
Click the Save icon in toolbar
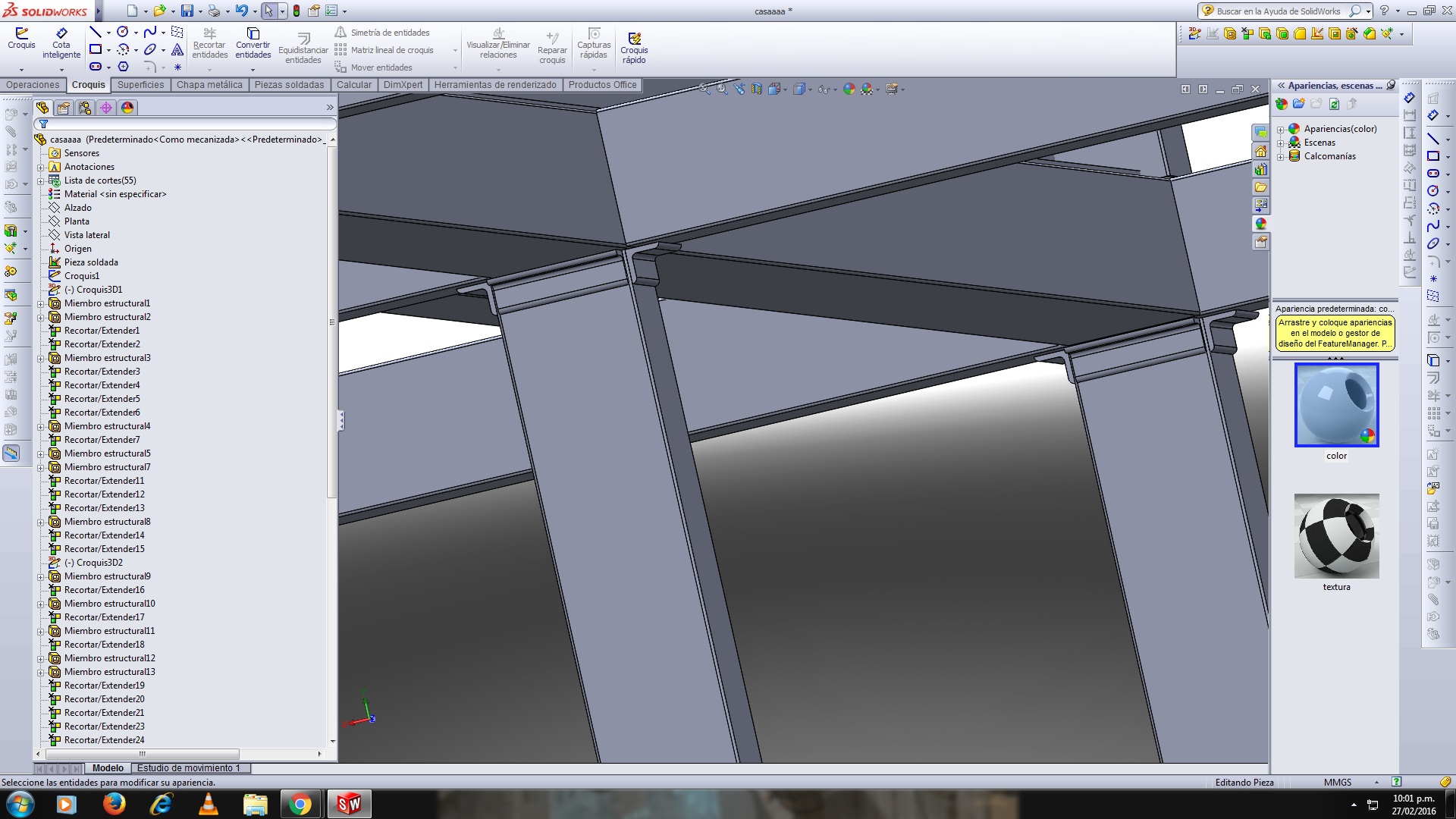[187, 11]
